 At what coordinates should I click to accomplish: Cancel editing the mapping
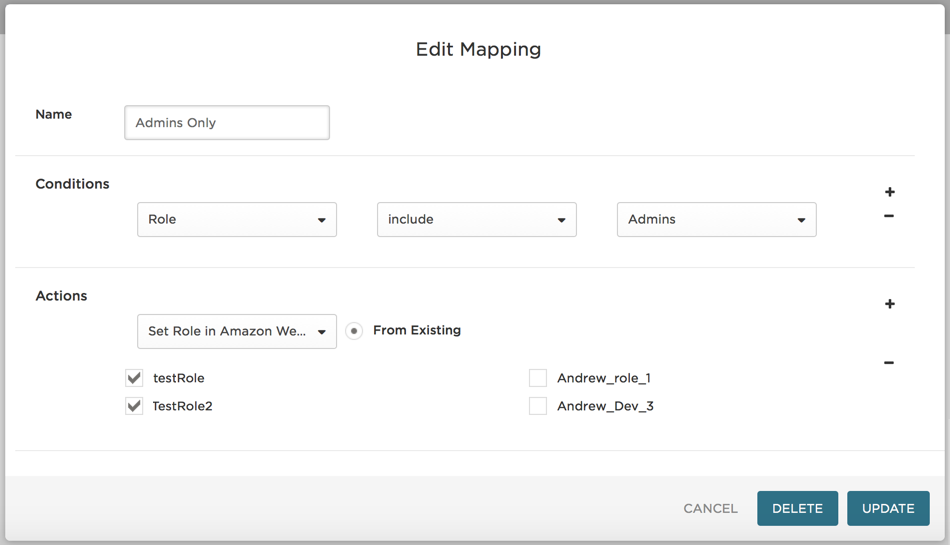711,509
